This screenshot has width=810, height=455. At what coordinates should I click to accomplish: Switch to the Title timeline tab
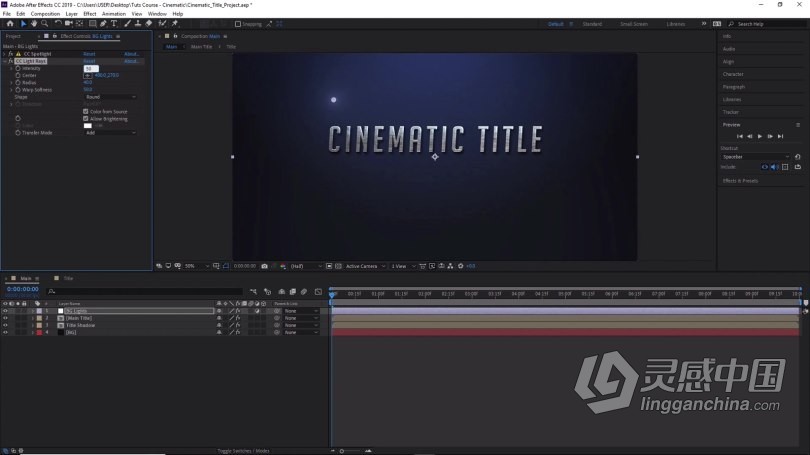click(x=68, y=278)
